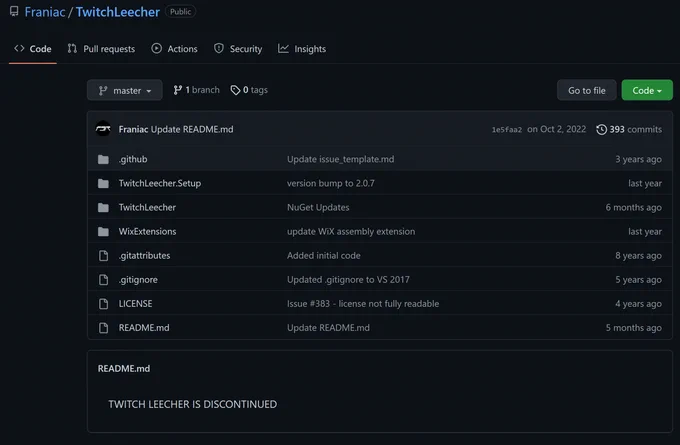Click the 'TWITCH LEECHER IS DISCONTINUED' text
The image size is (680, 445).
193,404
